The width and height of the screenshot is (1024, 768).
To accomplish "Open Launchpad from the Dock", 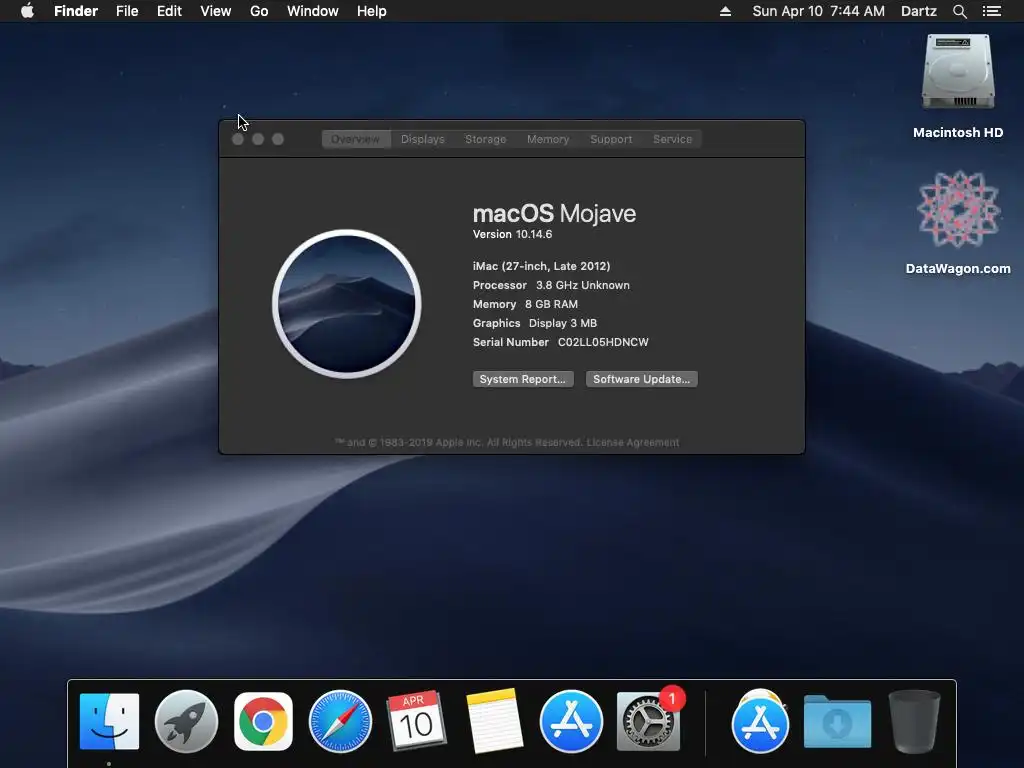I will click(186, 722).
